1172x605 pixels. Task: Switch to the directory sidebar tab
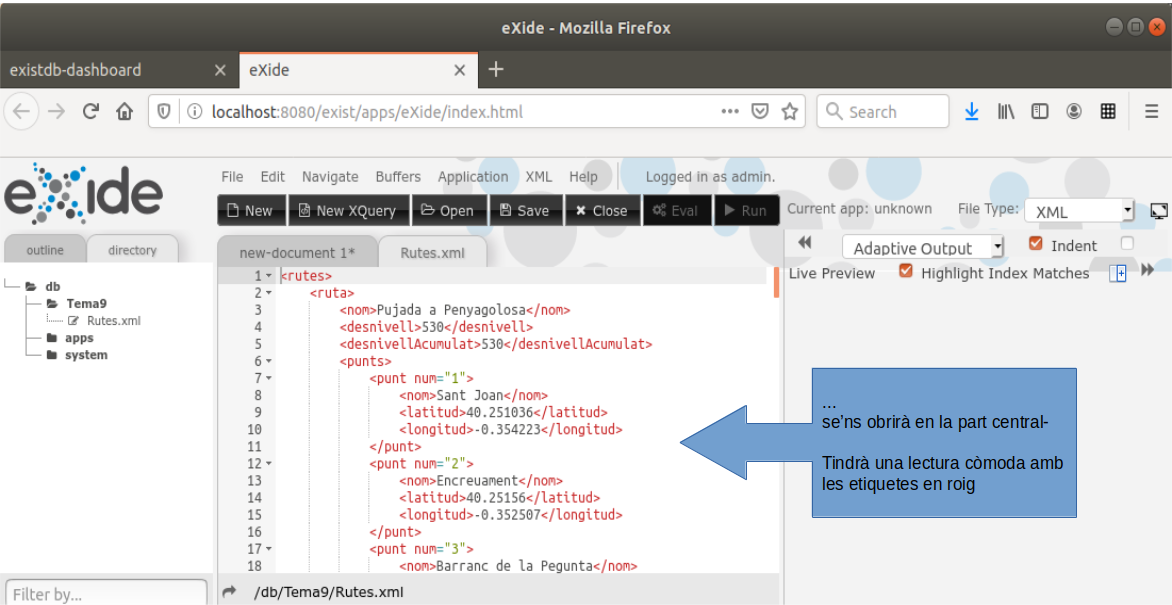tap(132, 250)
